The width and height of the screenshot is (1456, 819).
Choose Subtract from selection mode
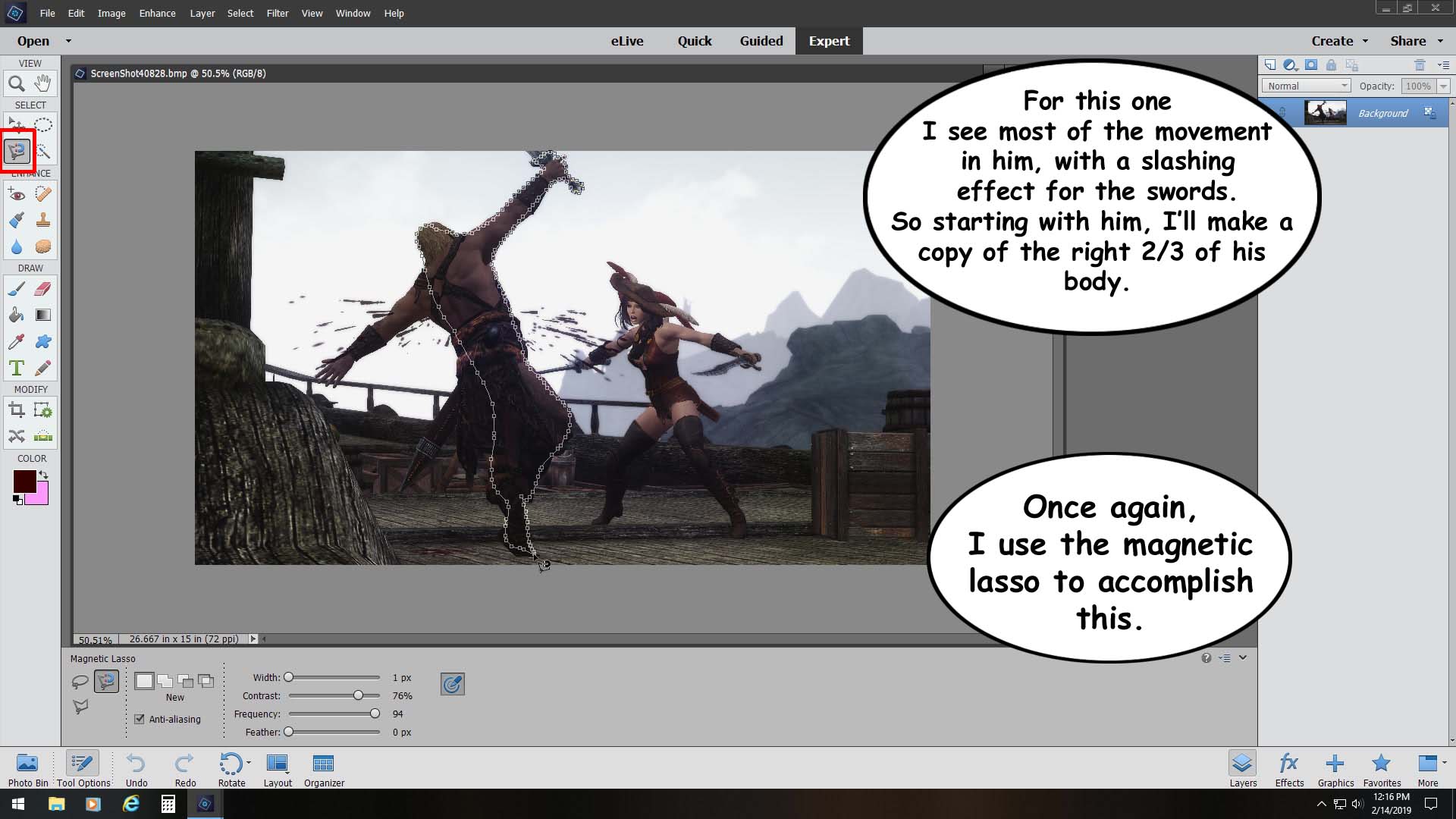(x=186, y=680)
